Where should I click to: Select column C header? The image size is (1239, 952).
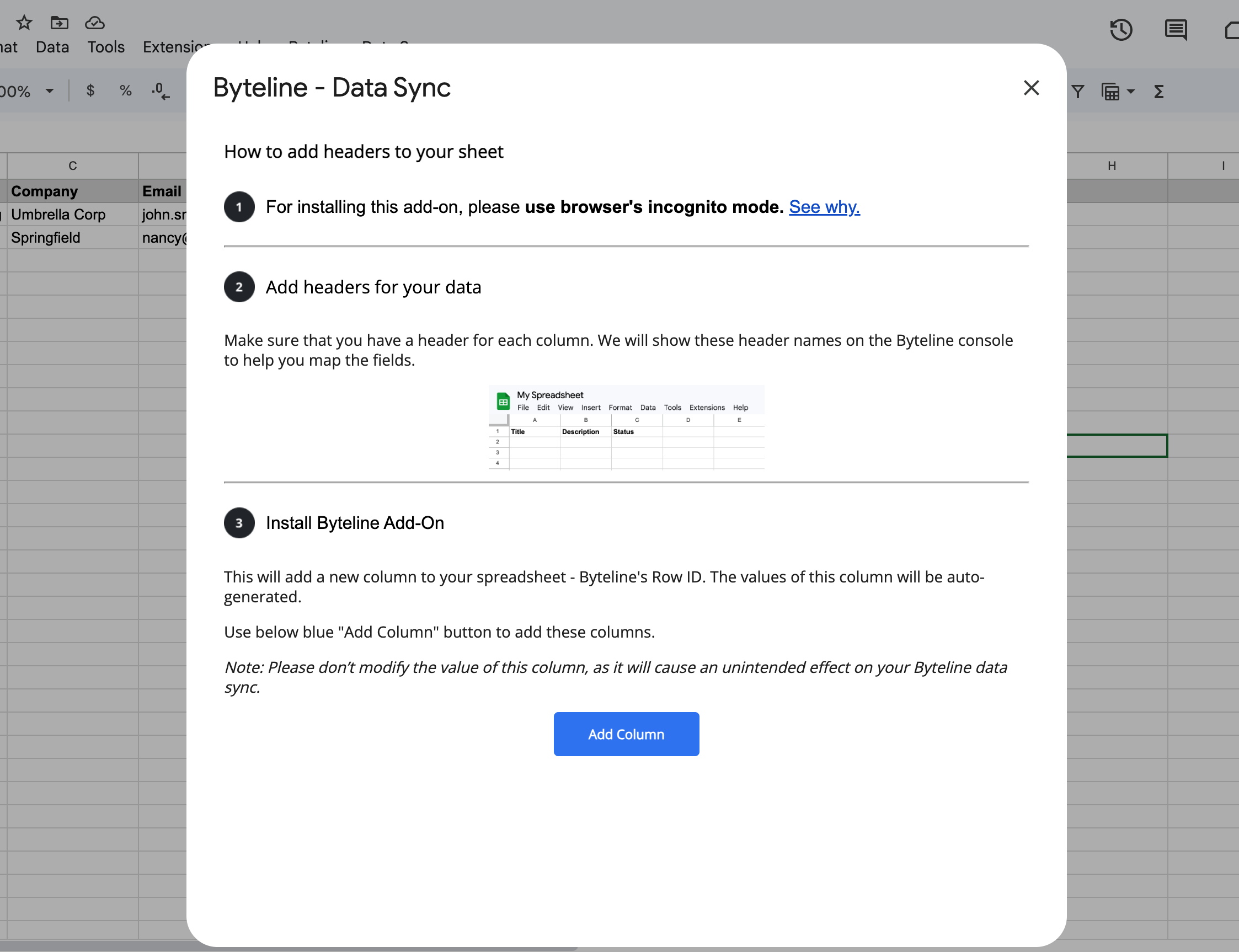coord(73,165)
